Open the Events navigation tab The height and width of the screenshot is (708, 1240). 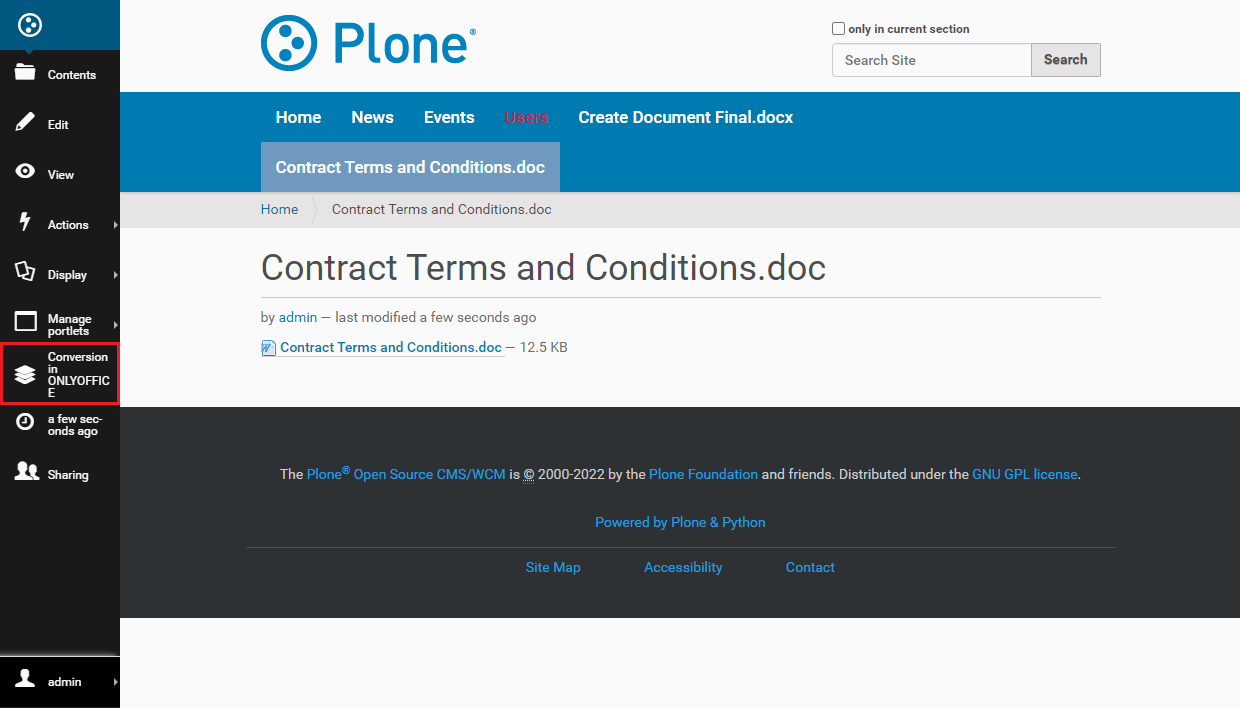[x=449, y=117]
